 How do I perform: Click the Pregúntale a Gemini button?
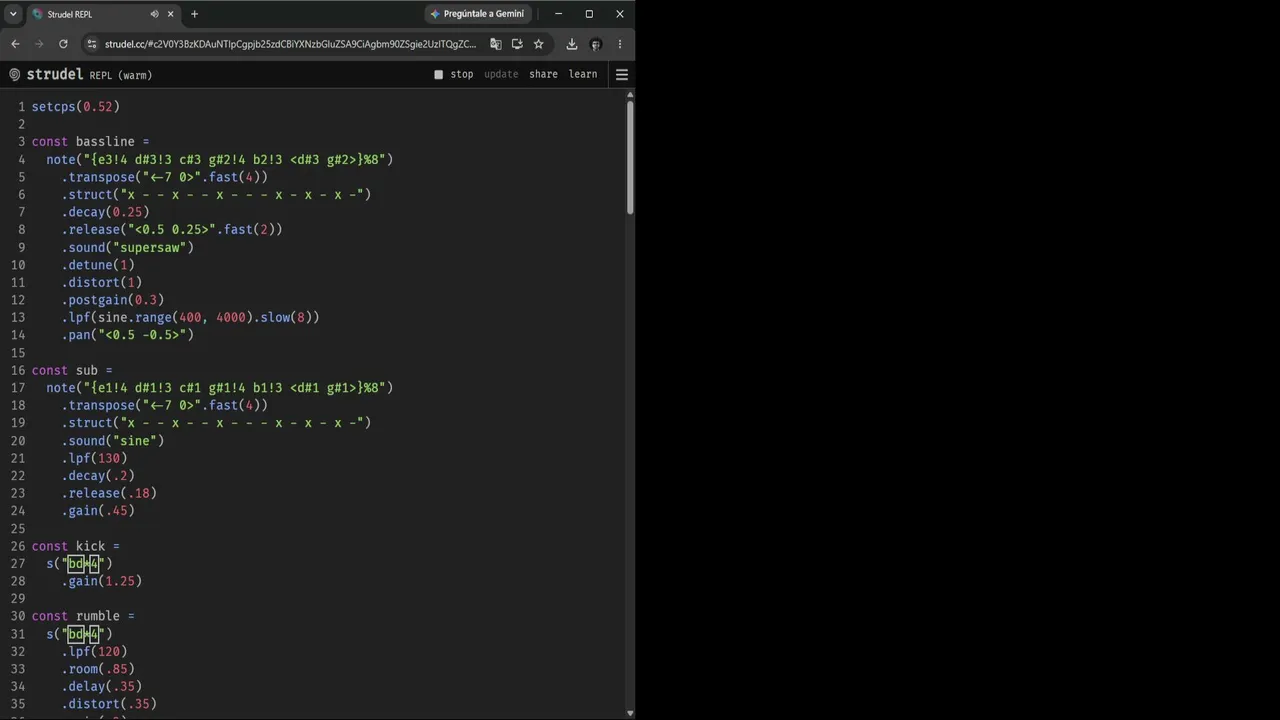click(x=477, y=14)
